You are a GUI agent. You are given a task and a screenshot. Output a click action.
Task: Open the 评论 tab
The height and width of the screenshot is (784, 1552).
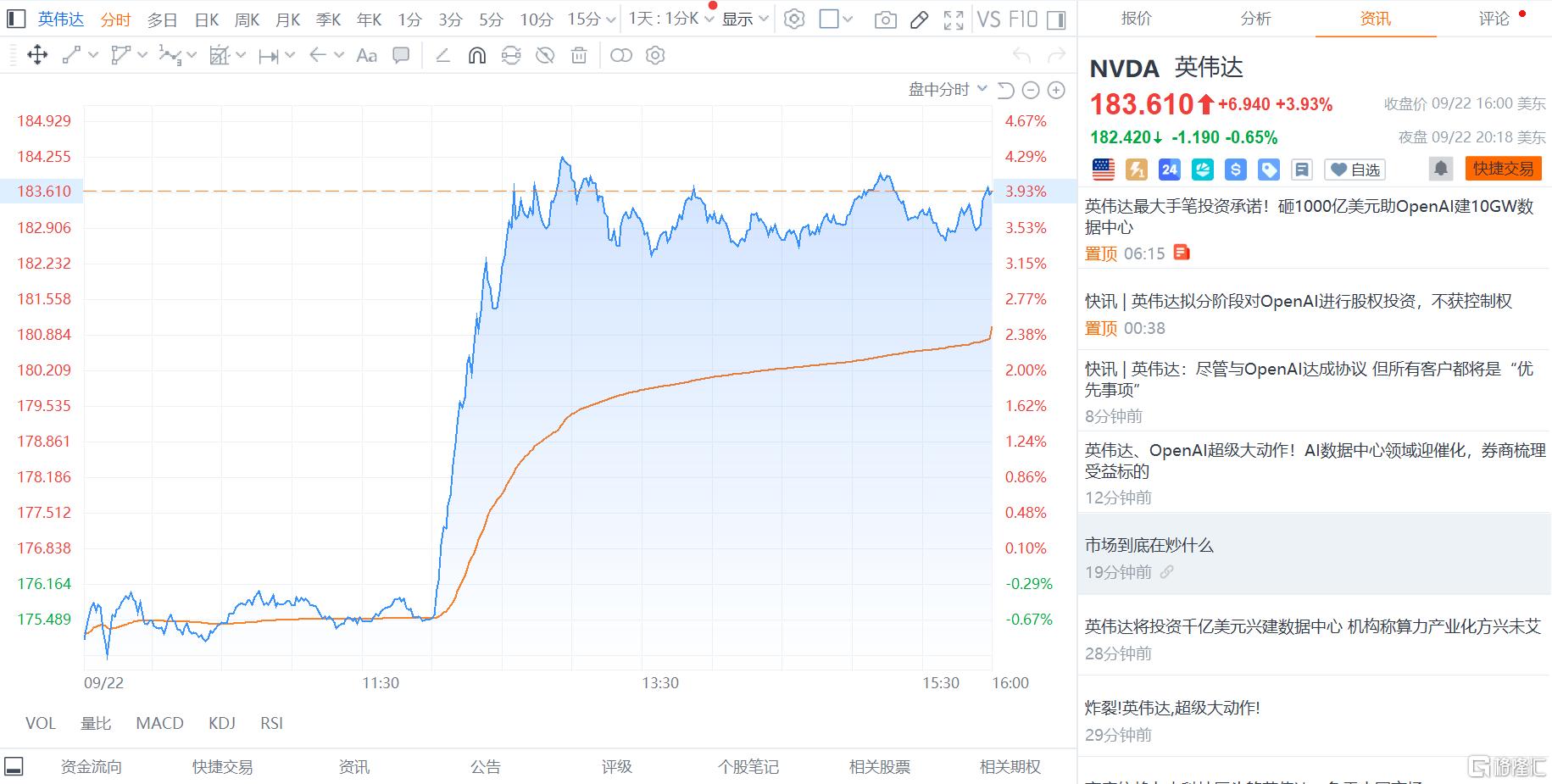point(1494,19)
